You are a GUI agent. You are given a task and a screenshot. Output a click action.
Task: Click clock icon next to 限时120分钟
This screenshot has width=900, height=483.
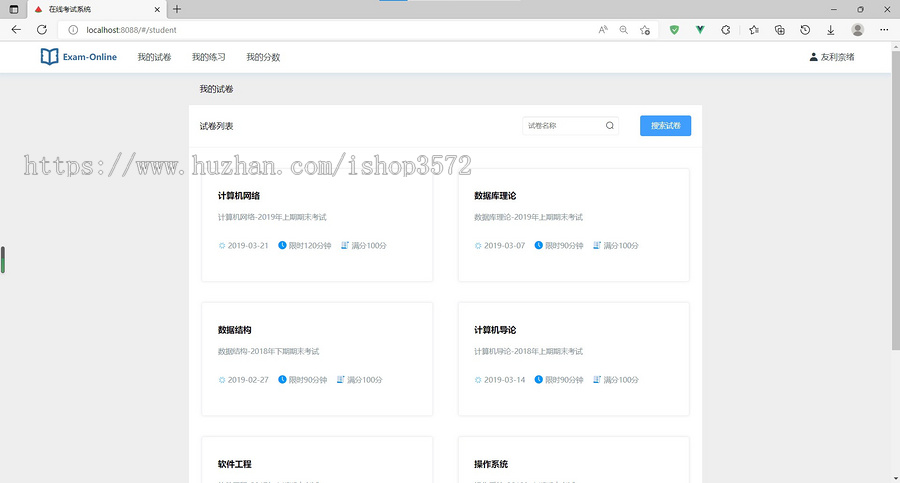coord(282,245)
